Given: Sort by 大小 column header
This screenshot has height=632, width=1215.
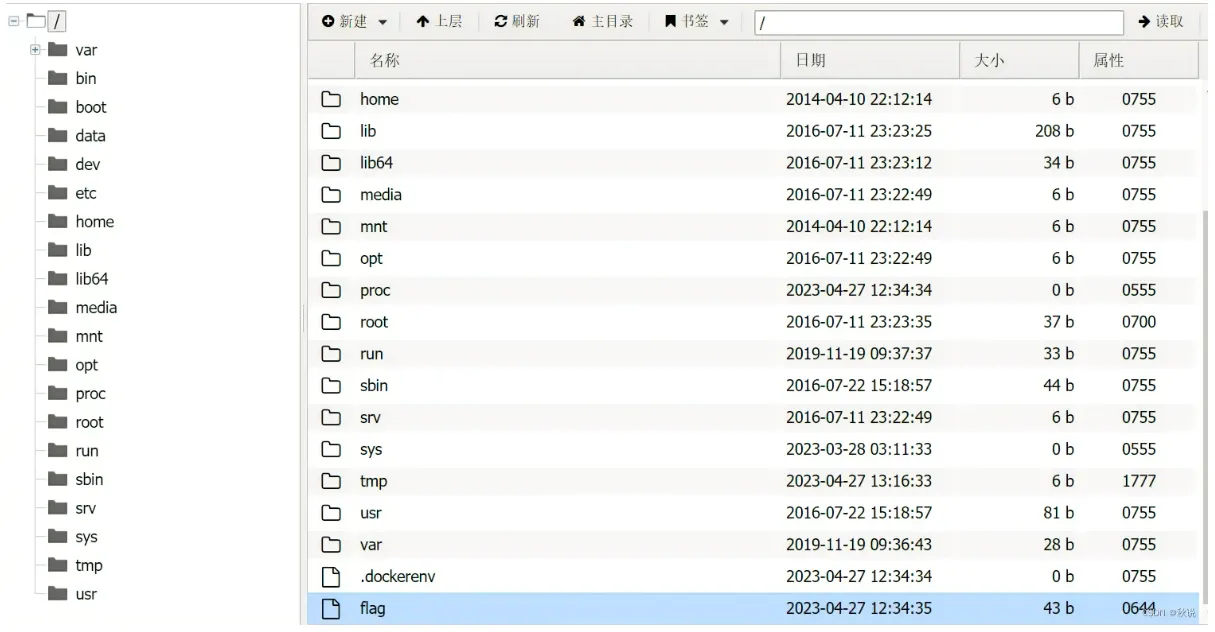Looking at the screenshot, I should click(1020, 60).
